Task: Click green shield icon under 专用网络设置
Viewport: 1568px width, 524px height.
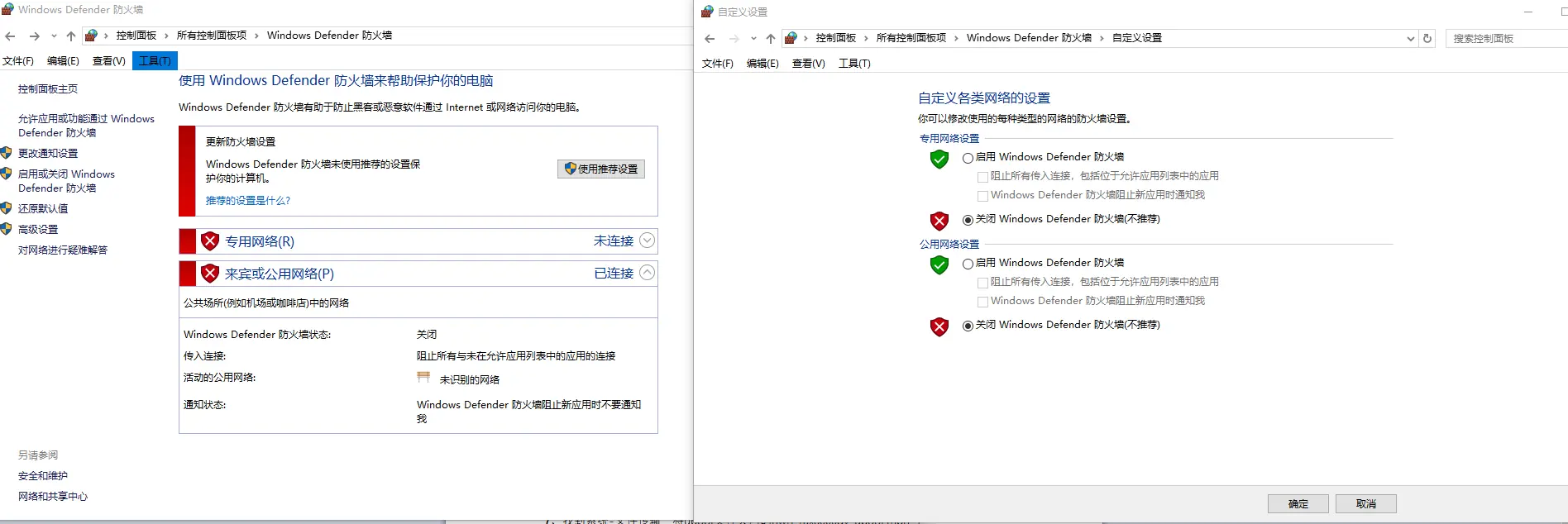Action: click(x=939, y=159)
